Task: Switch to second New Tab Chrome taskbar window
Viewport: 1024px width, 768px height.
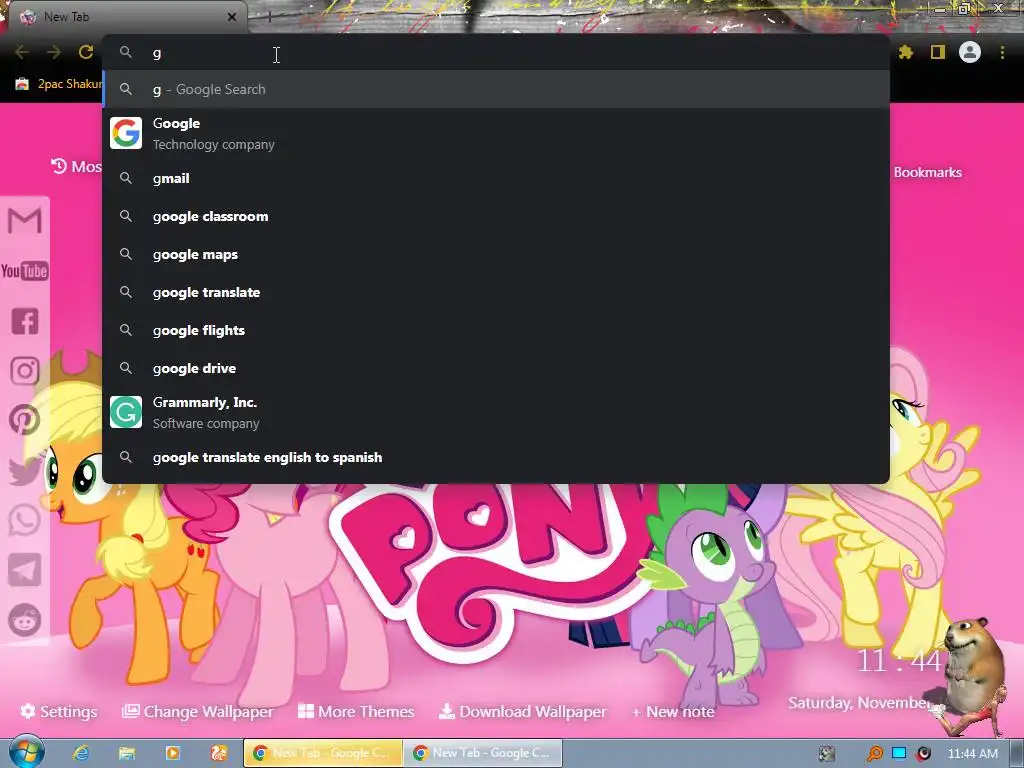Action: (483, 753)
